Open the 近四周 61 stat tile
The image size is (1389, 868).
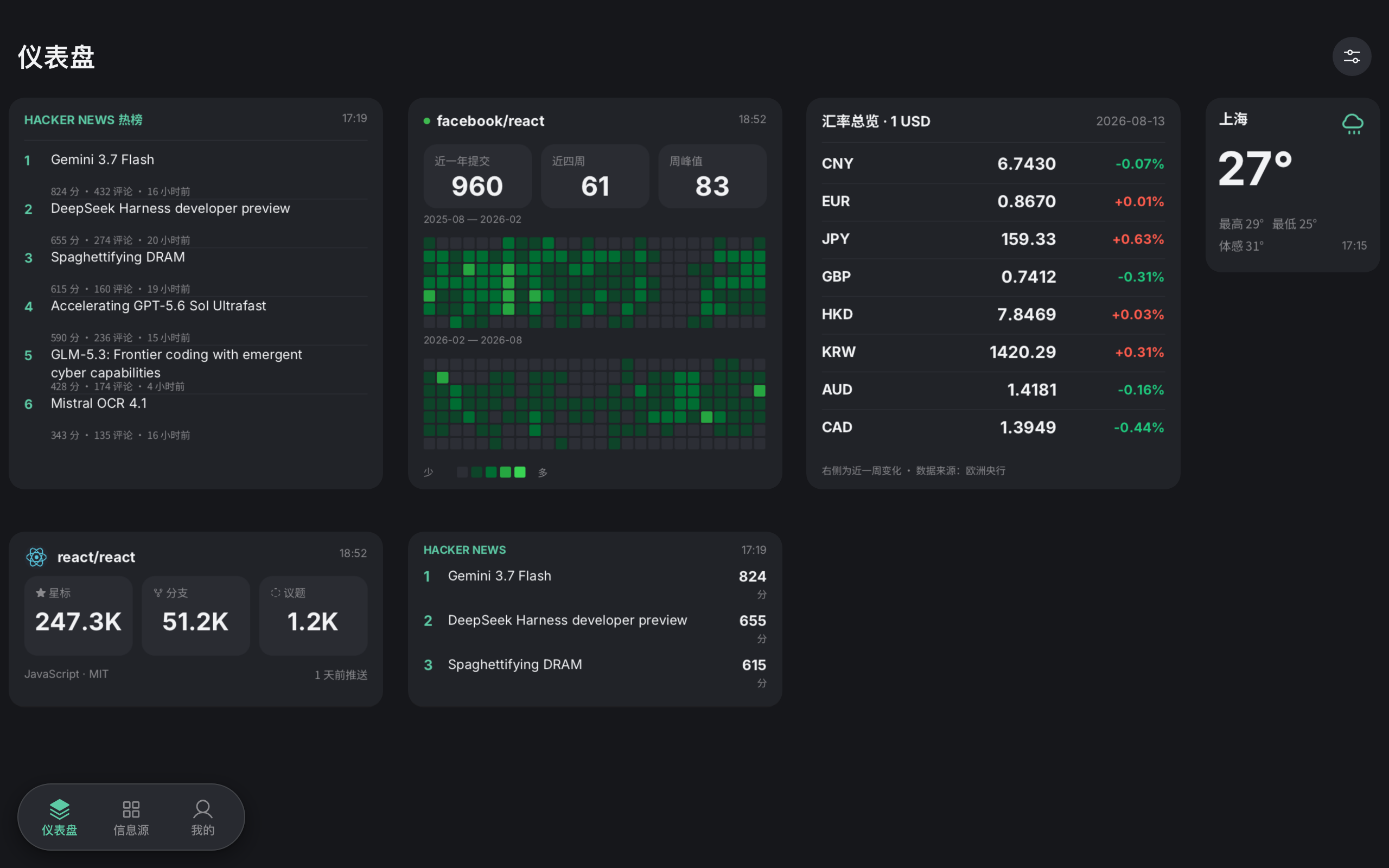(x=595, y=176)
